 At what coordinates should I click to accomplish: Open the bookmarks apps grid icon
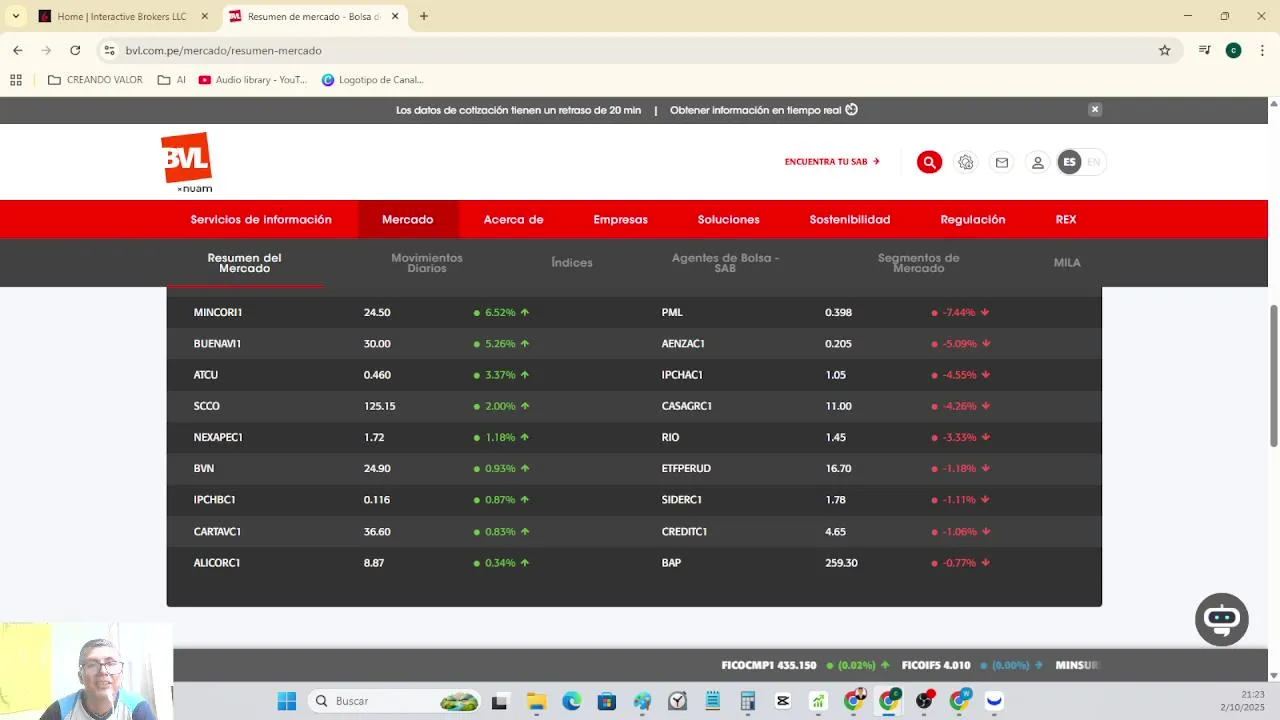tap(16, 80)
